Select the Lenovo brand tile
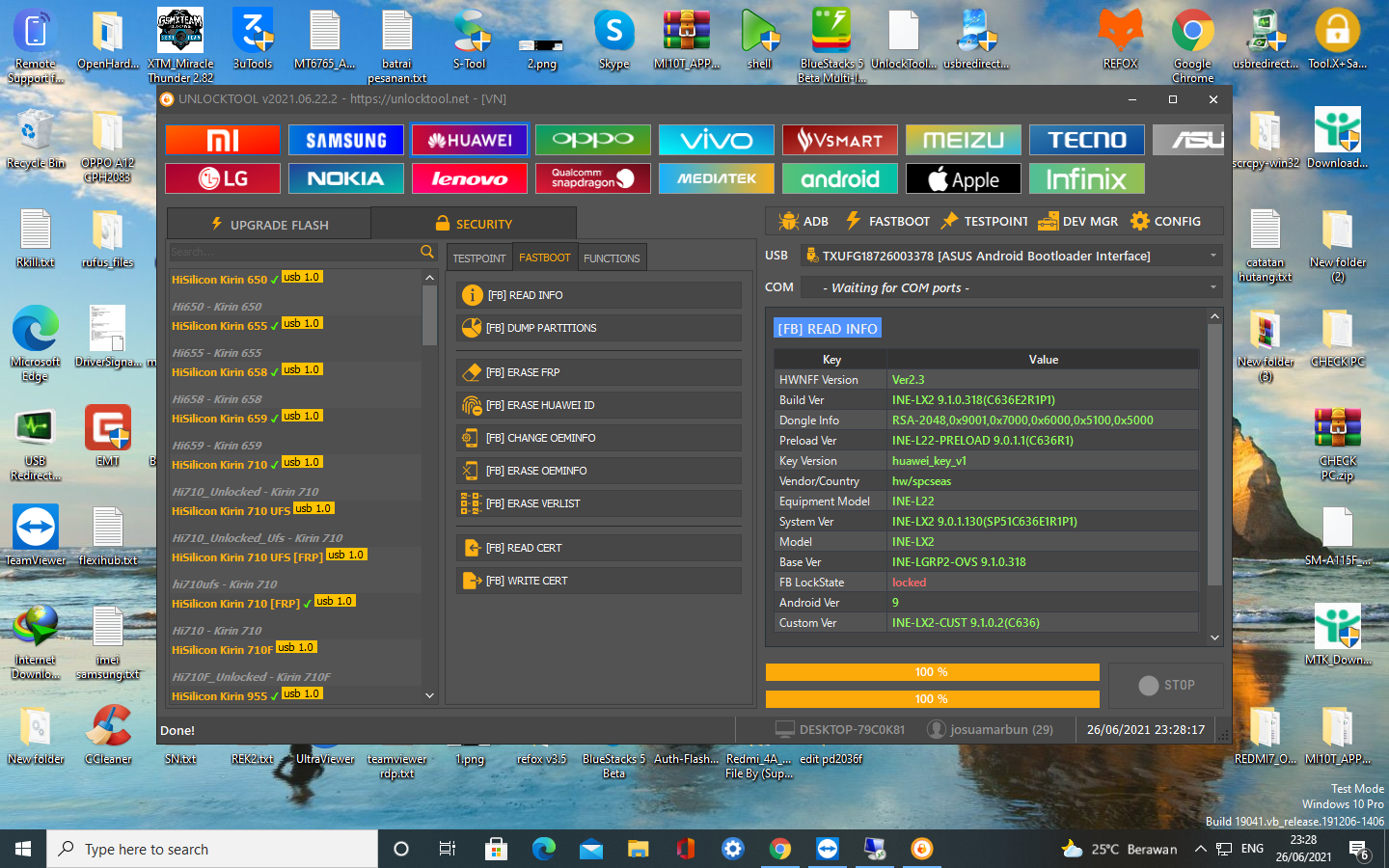Image resolution: width=1389 pixels, height=868 pixels. 470,178
